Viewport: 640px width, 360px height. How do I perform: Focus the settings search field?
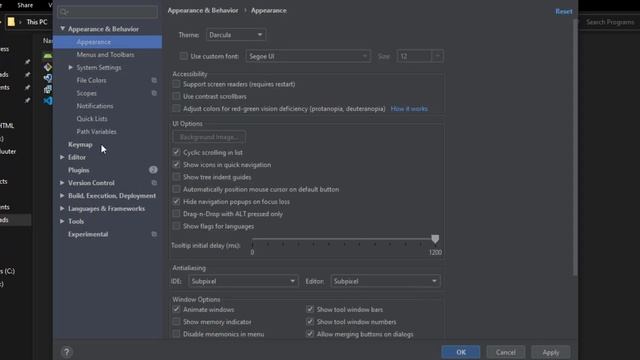(107, 12)
